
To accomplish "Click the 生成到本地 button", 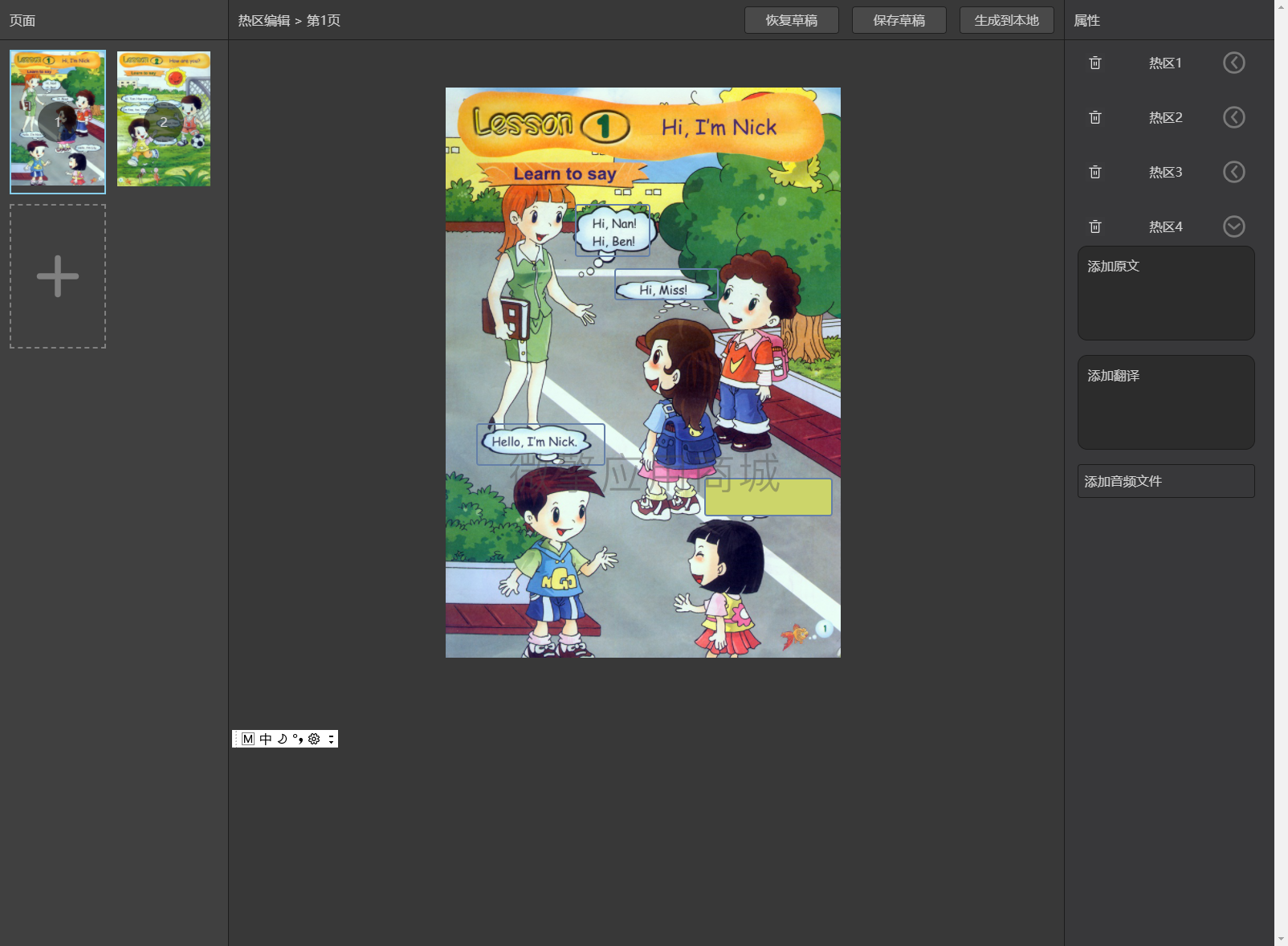I will [x=1007, y=20].
